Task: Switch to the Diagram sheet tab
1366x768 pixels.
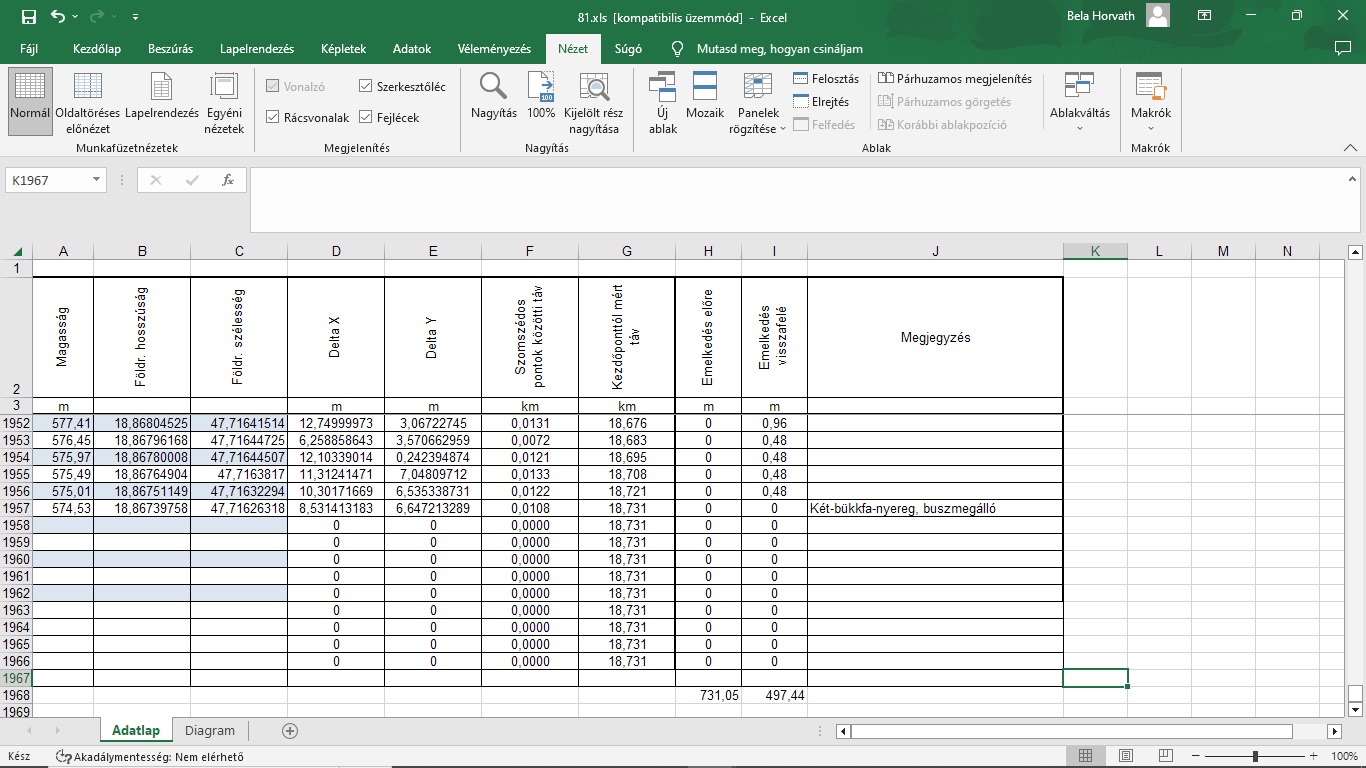Action: pyautogui.click(x=210, y=731)
